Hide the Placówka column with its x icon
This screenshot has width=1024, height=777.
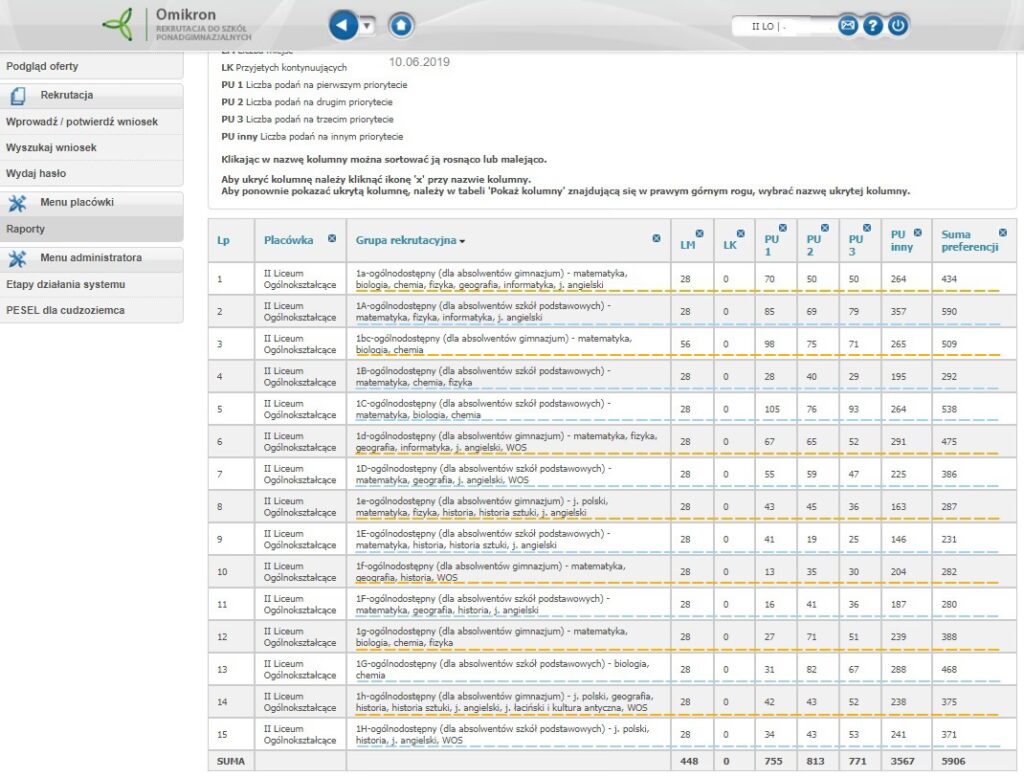coord(332,239)
